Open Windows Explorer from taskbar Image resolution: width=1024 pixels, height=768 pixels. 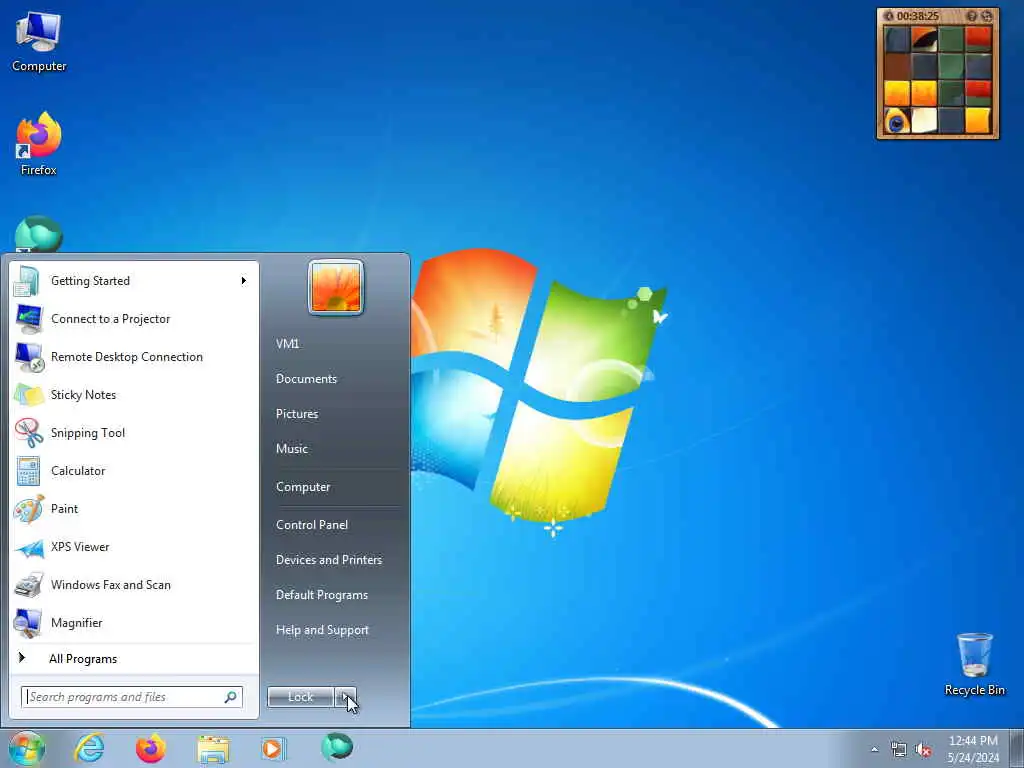tap(213, 748)
